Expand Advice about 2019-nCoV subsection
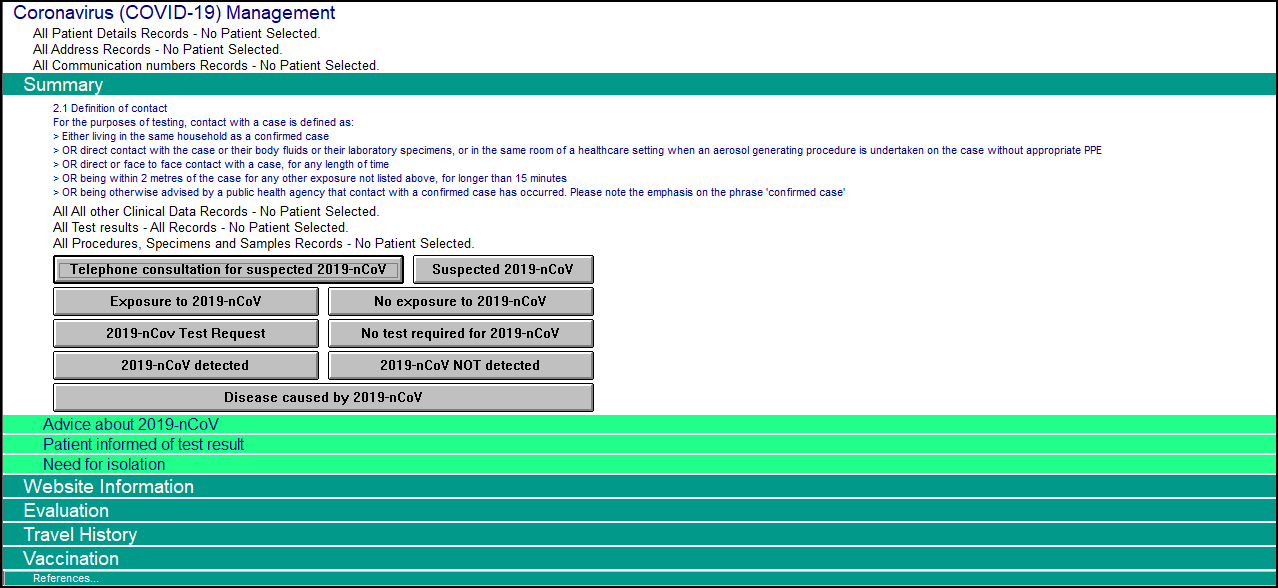1278x588 pixels. (130, 425)
